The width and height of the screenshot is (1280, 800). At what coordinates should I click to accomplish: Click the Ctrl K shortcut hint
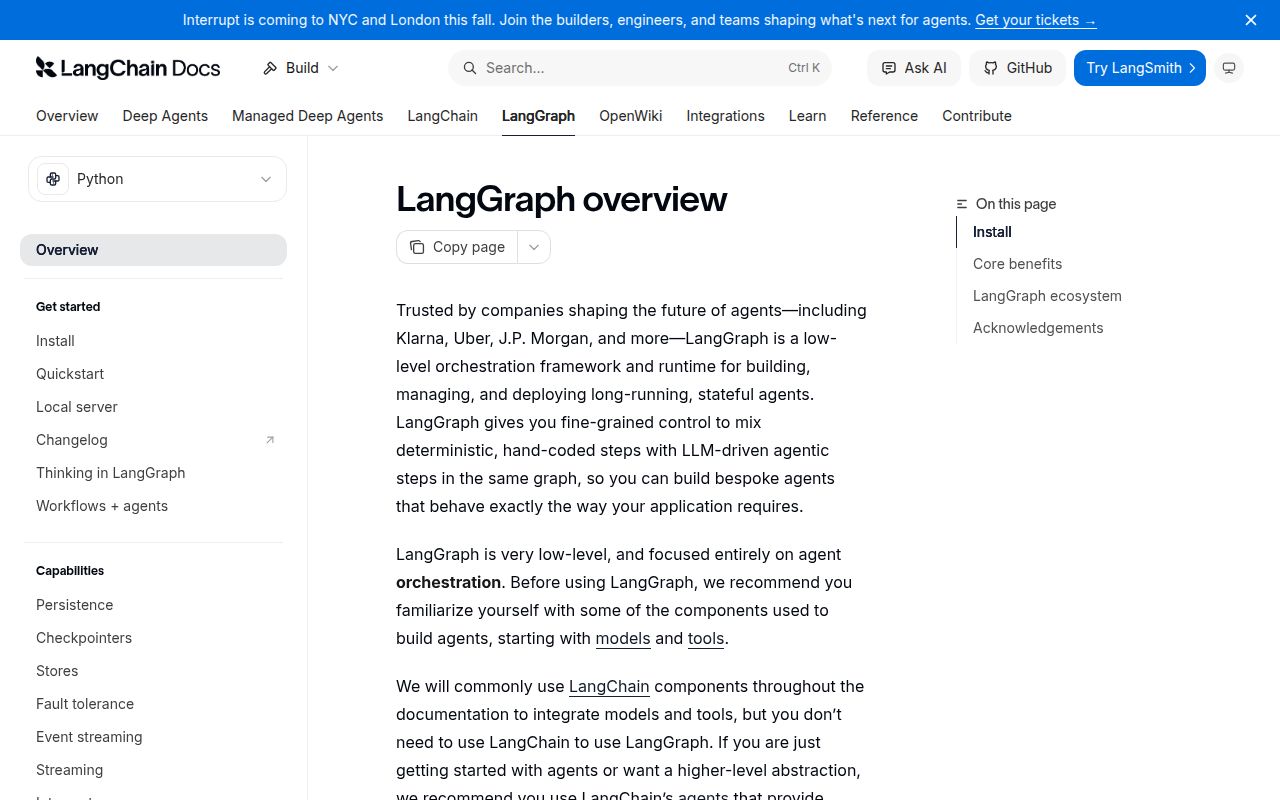click(804, 68)
